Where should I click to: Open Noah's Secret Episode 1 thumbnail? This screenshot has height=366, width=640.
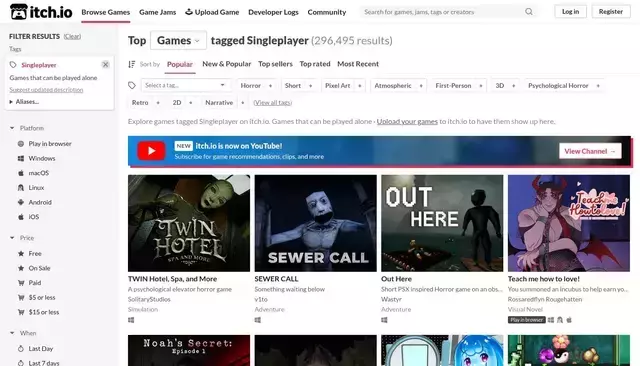click(x=189, y=350)
